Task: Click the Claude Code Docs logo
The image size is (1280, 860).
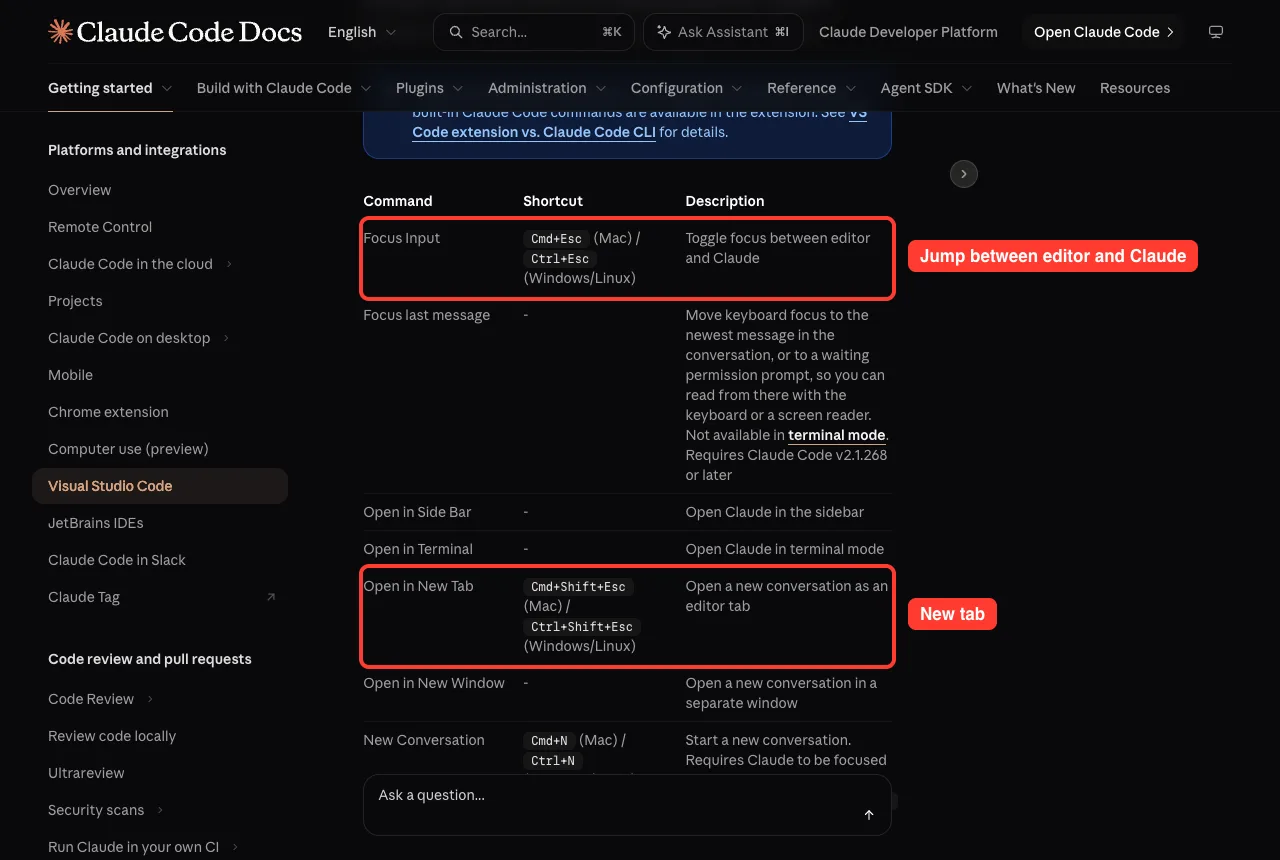Action: (175, 32)
